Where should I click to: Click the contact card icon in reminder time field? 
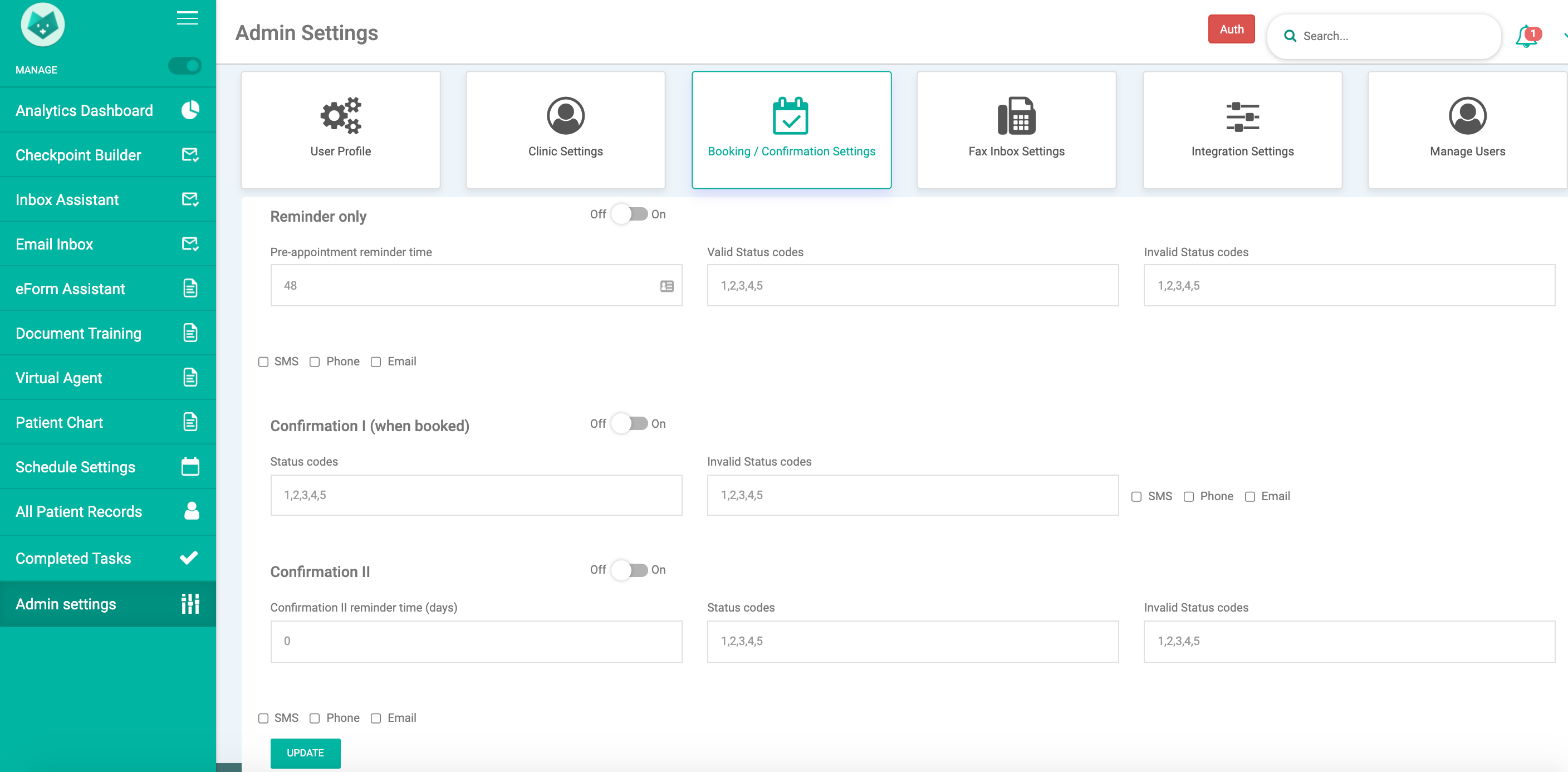(x=667, y=286)
